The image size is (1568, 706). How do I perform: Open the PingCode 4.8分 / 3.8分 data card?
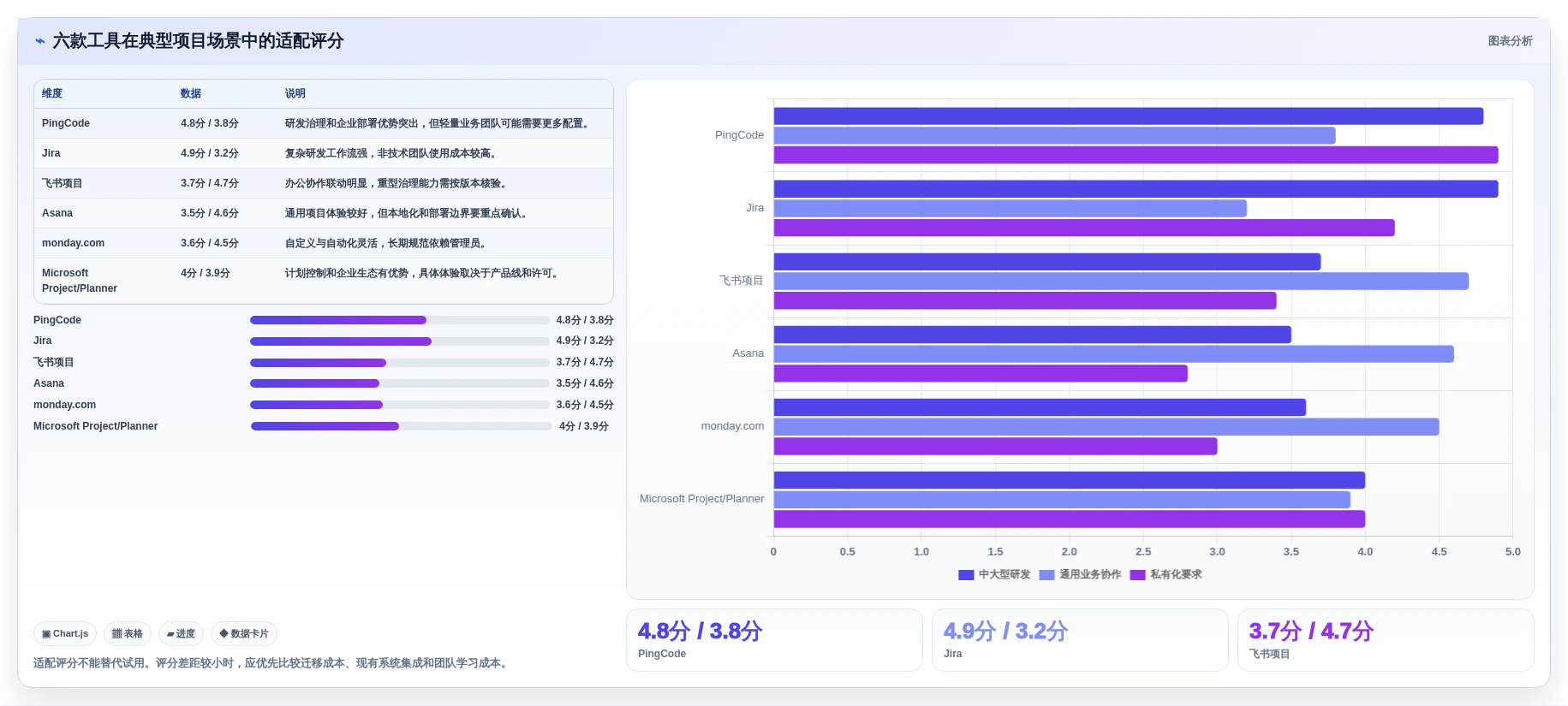[774, 640]
